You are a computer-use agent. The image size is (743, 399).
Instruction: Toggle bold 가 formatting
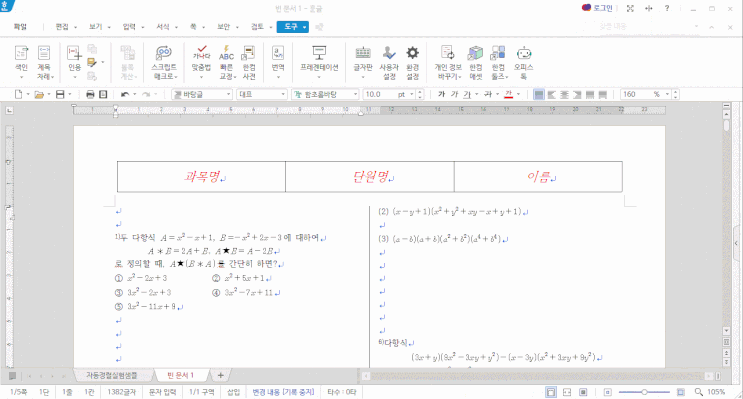pos(442,94)
